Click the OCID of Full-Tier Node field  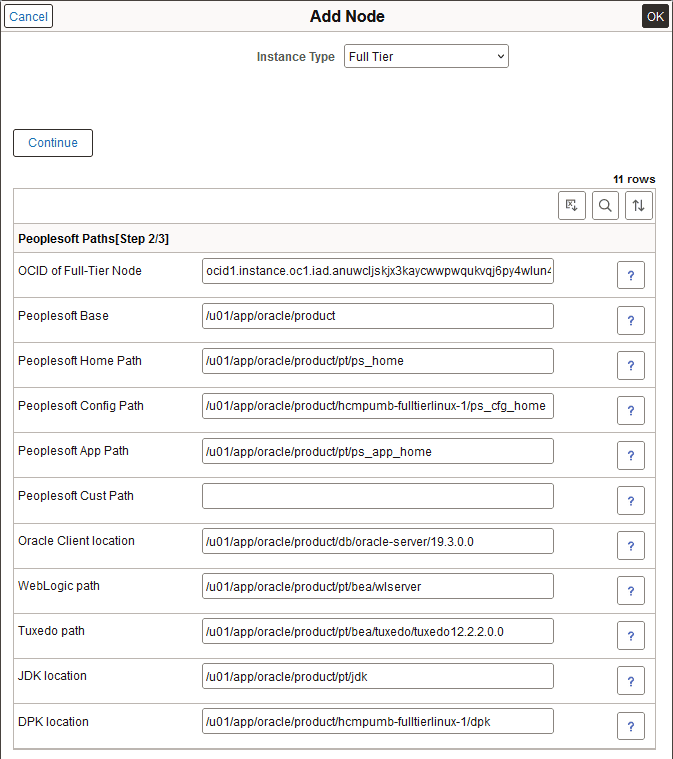click(x=378, y=271)
